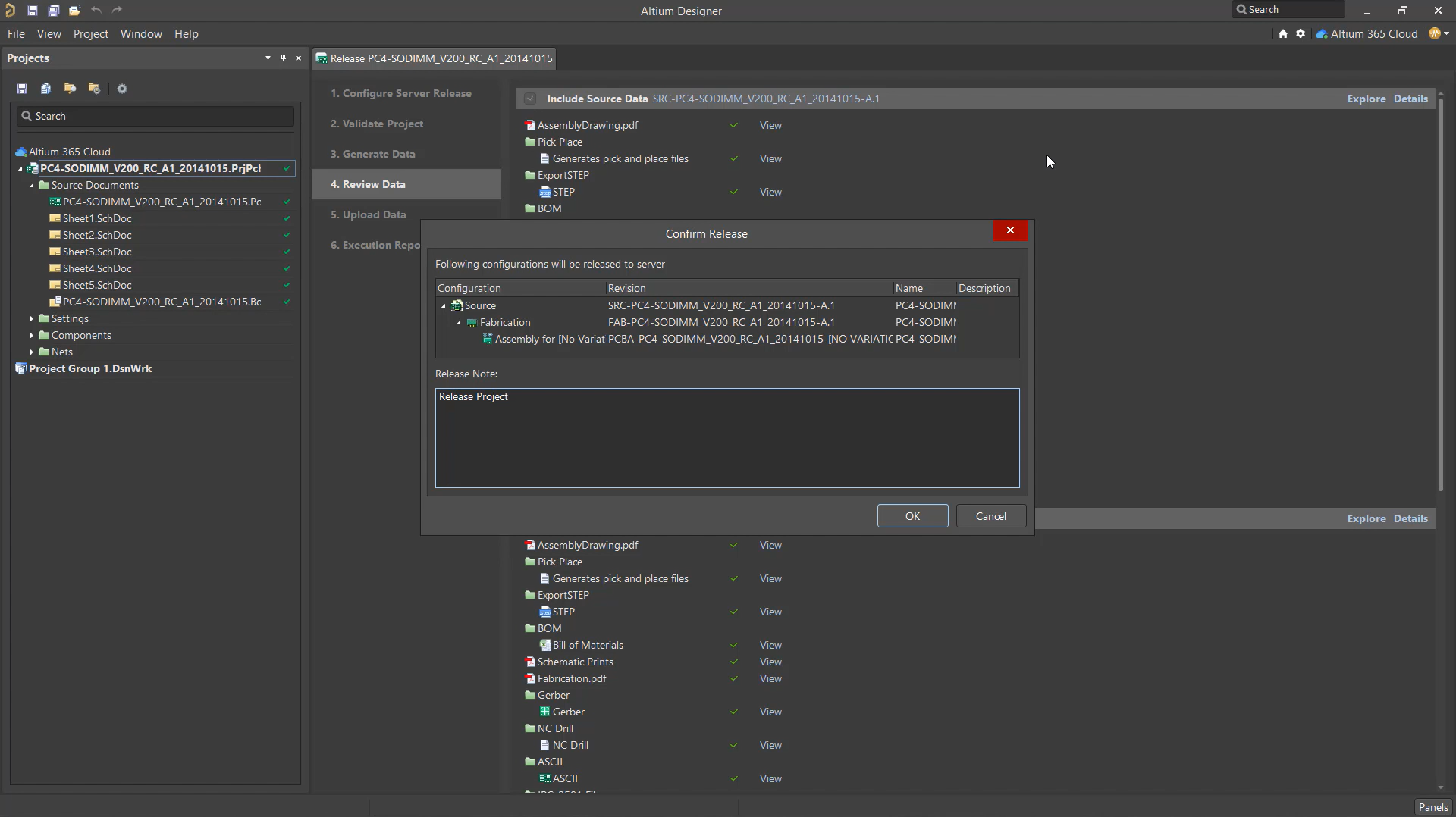The width and height of the screenshot is (1456, 817).
Task: Expand the Settings folder in project tree
Action: (32, 319)
